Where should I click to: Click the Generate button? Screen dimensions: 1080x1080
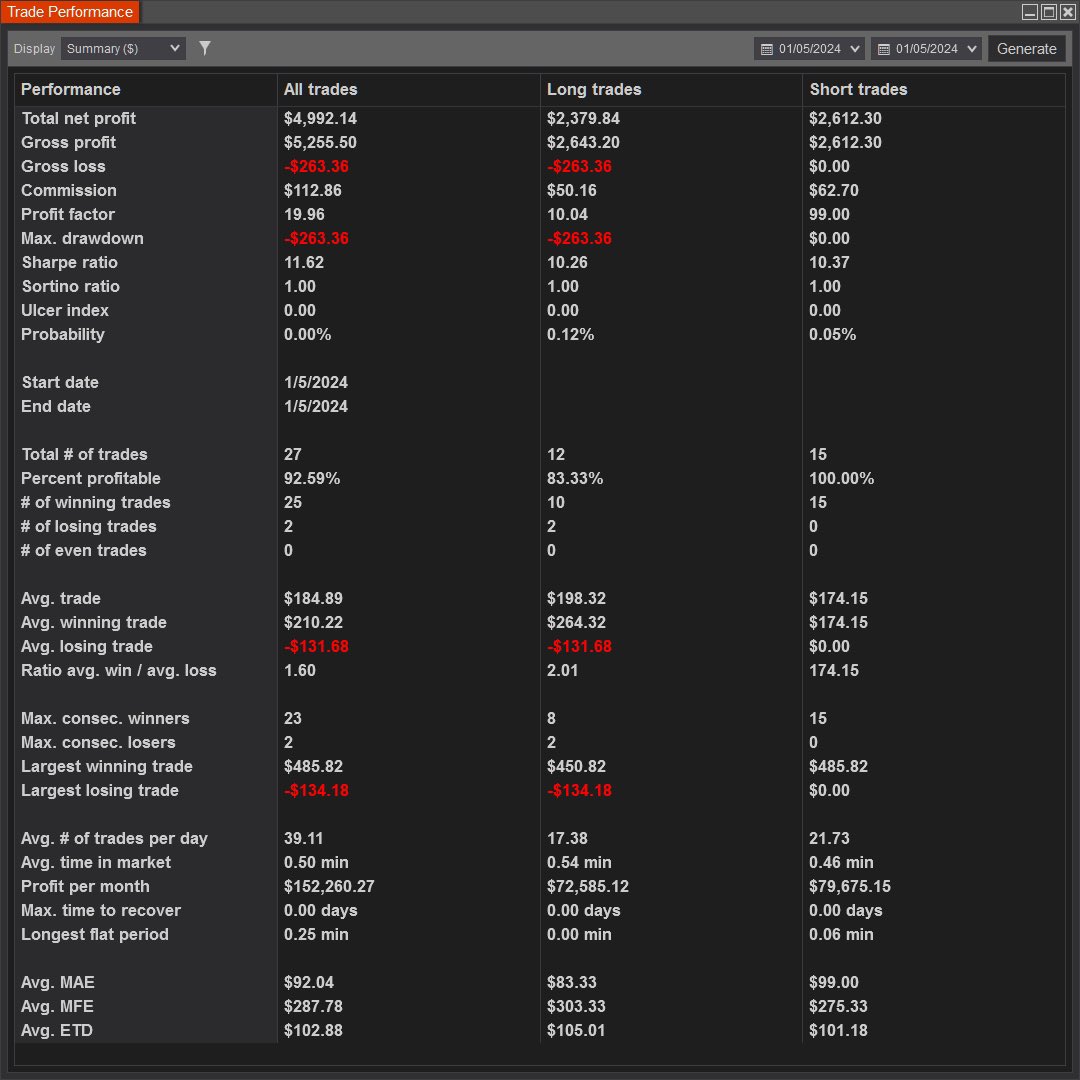click(x=1027, y=47)
